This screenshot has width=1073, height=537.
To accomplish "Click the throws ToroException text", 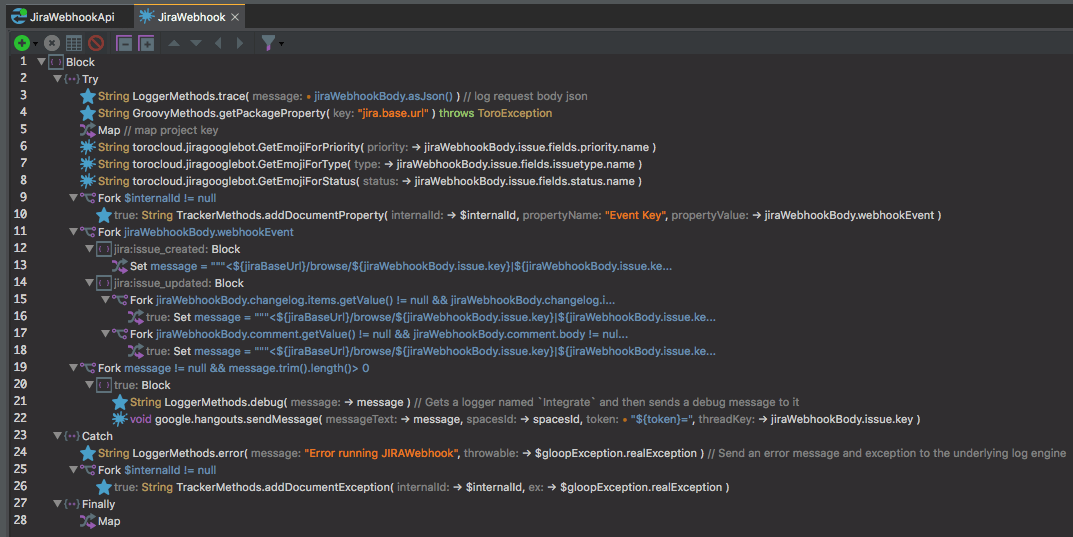I will click(x=495, y=113).
